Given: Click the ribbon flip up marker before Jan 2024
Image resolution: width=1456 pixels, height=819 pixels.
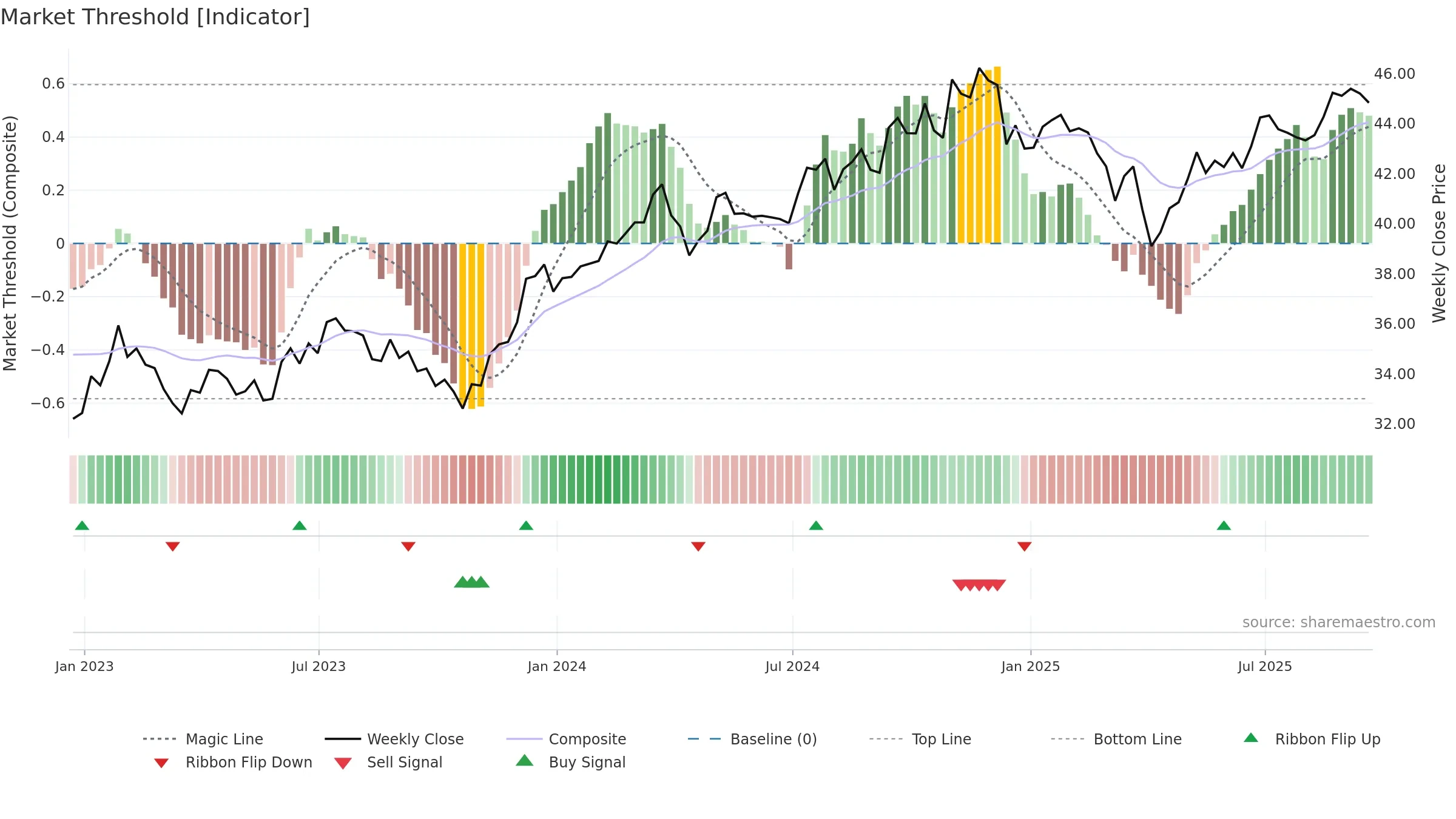Looking at the screenshot, I should pos(527,525).
